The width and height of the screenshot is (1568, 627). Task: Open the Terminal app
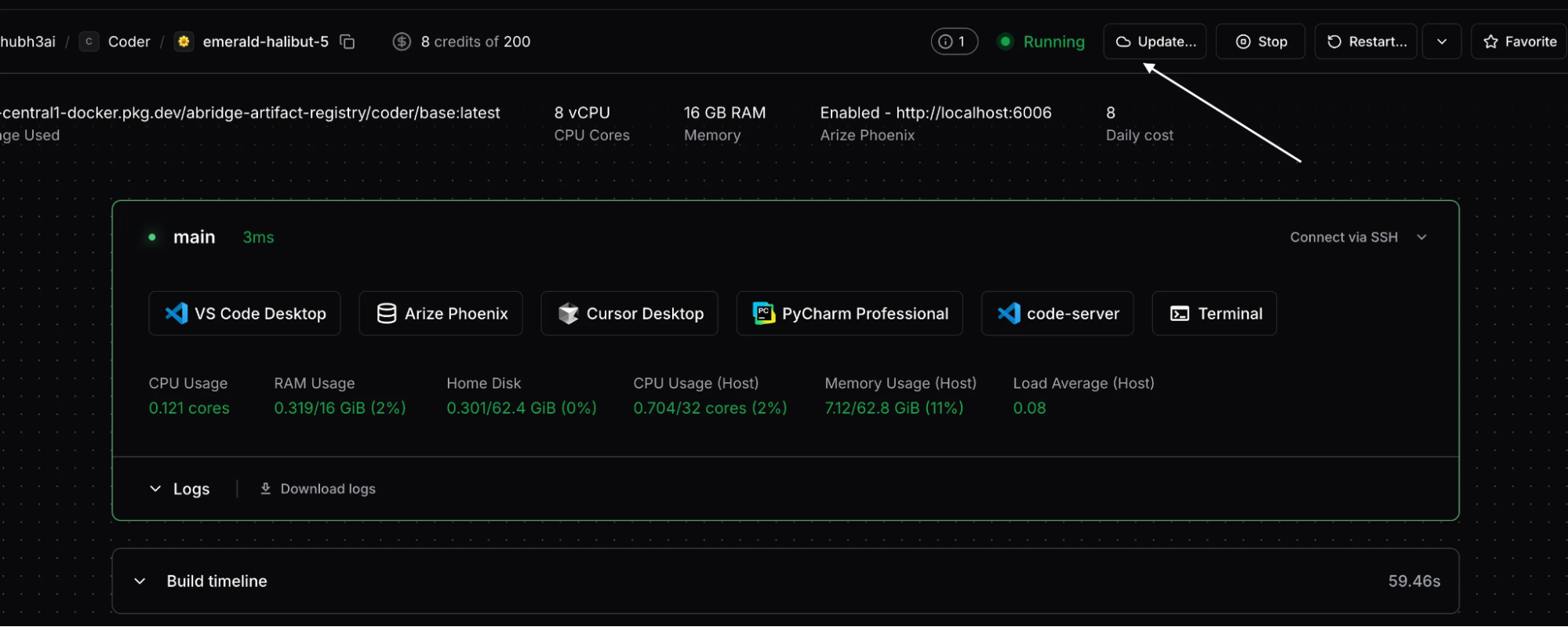(1214, 314)
